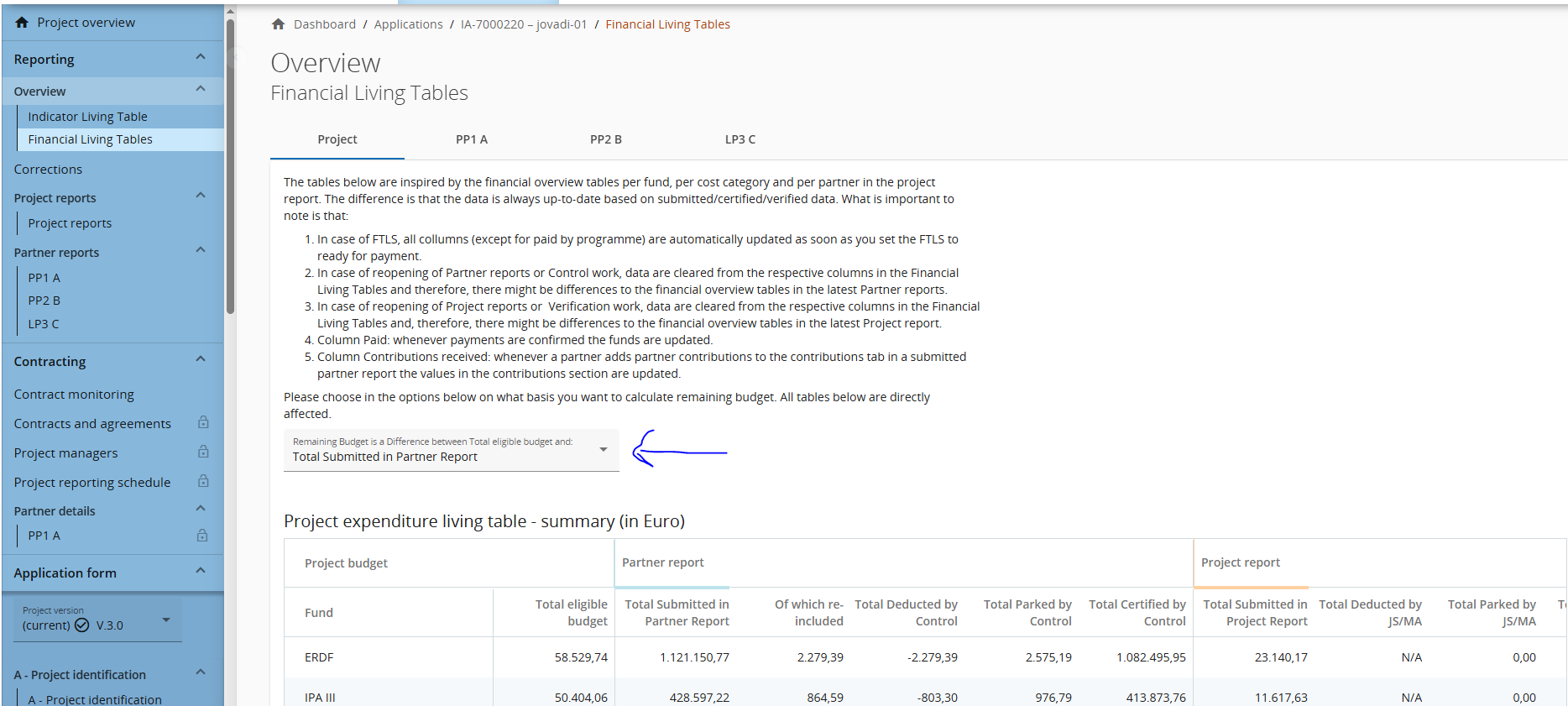Click the breadcrumb home icon before Dashboard
Screen dimensions: 1568x706
pos(279,24)
